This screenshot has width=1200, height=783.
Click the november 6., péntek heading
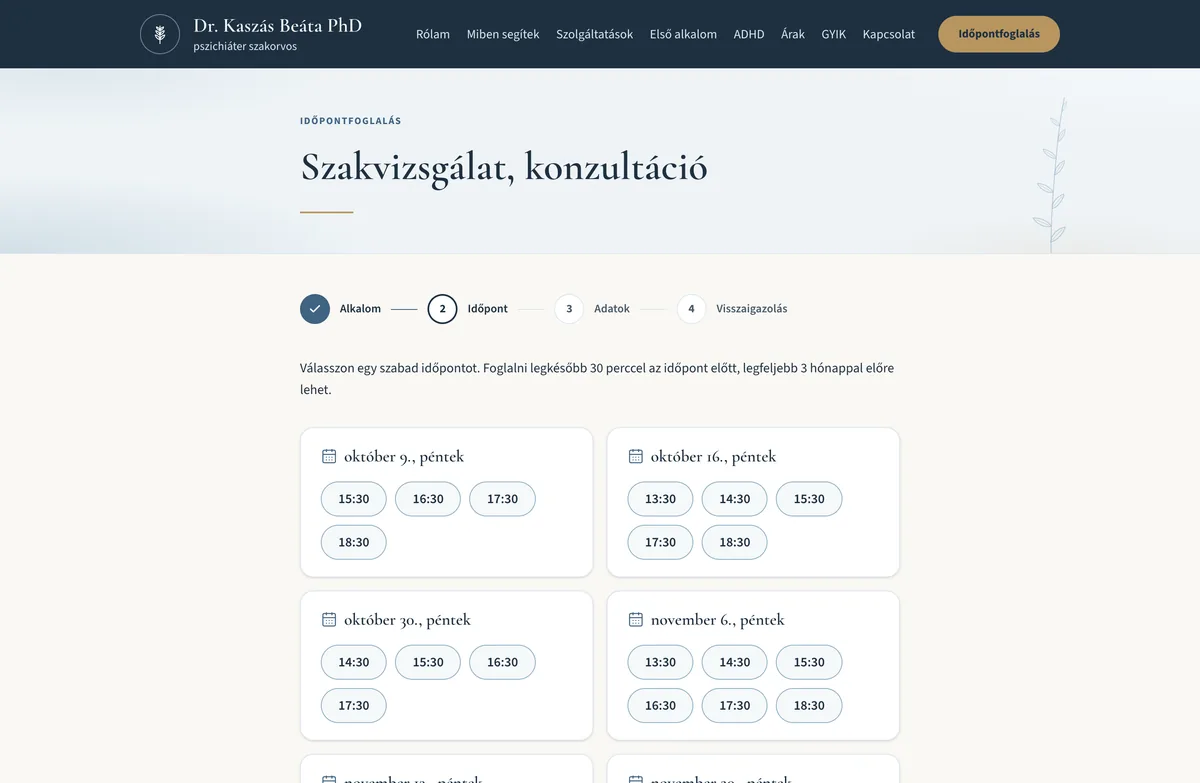718,620
